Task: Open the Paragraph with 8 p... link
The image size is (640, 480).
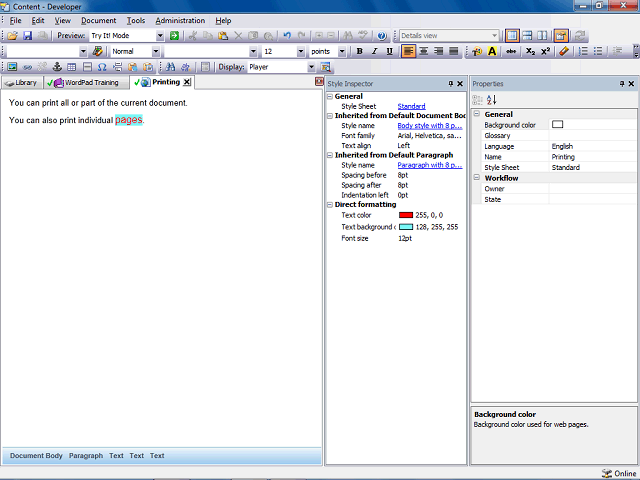Action: tap(430, 165)
